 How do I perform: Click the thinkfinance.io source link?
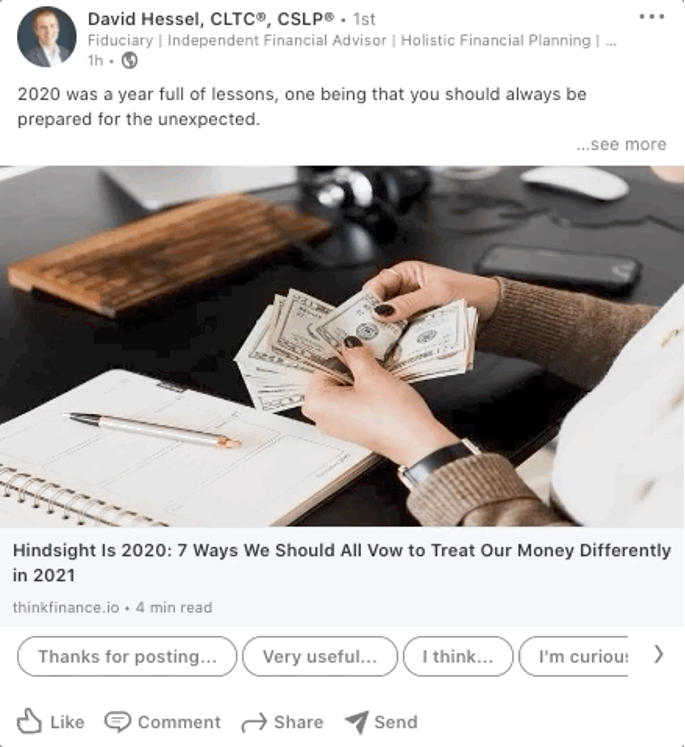66,607
